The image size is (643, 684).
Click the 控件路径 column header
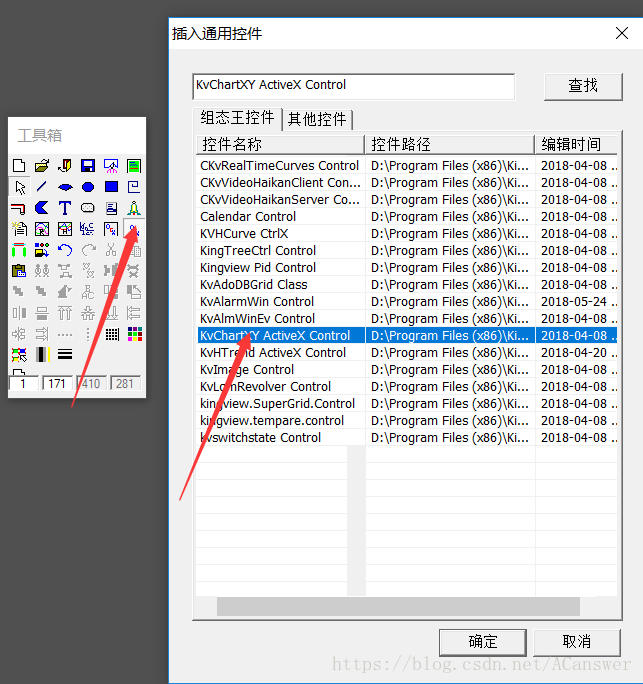point(450,144)
